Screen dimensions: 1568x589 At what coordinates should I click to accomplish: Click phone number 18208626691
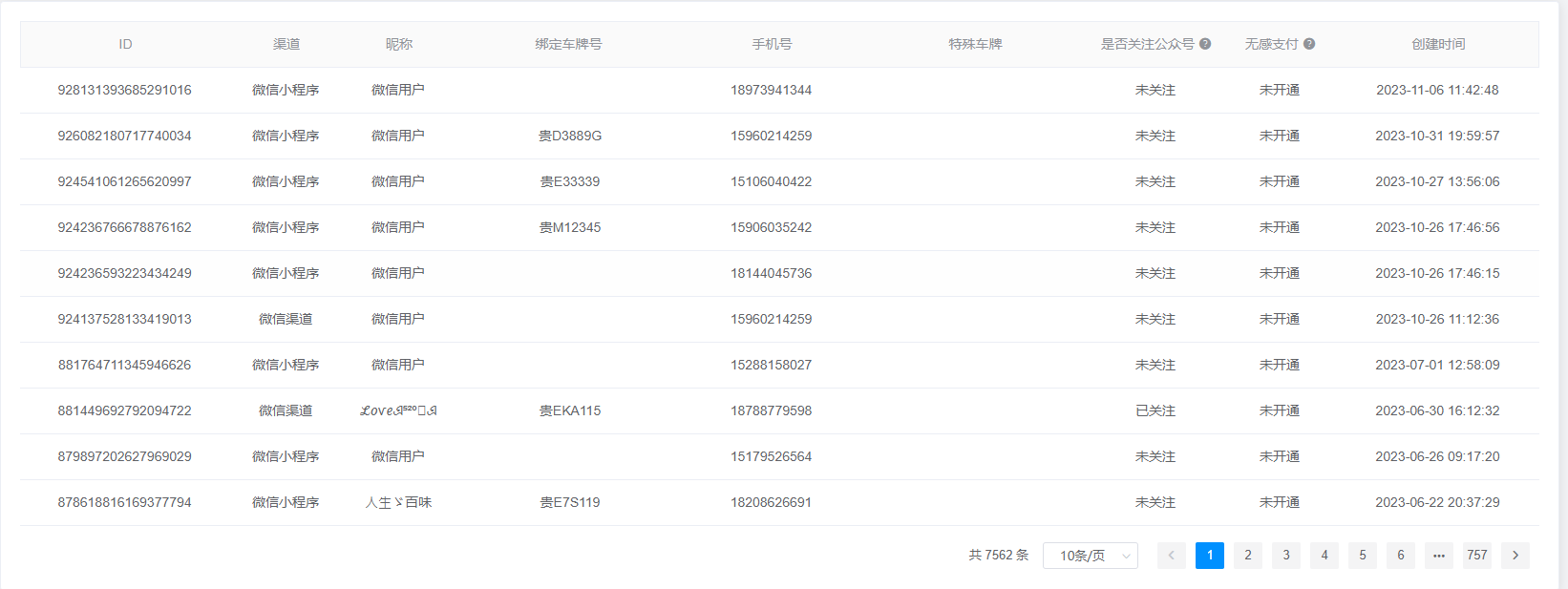click(771, 502)
